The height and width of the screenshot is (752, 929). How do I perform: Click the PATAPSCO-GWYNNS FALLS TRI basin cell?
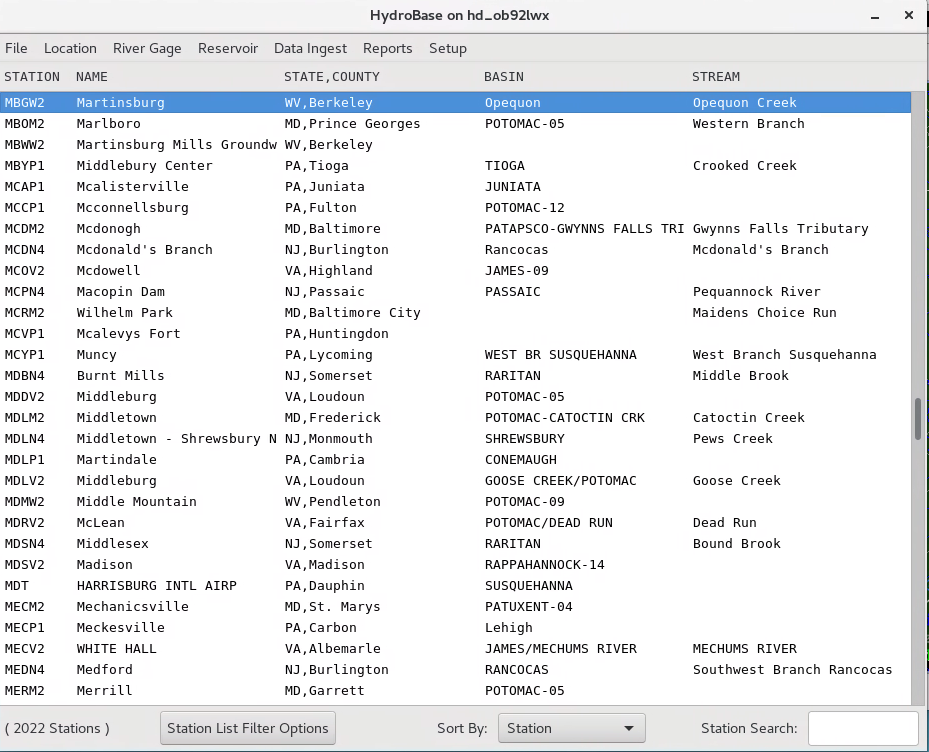click(x=584, y=229)
